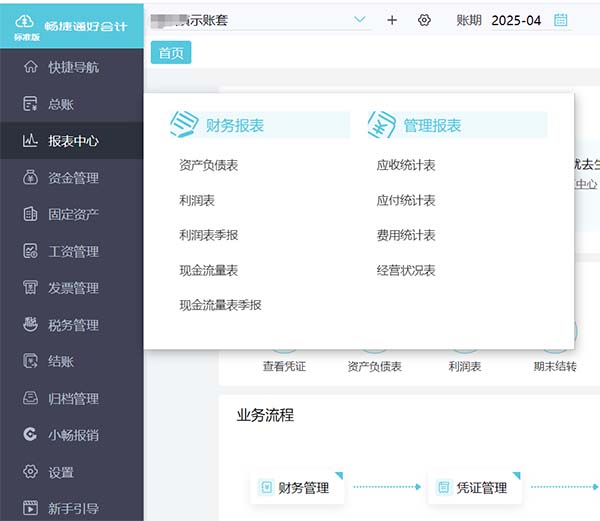Expand the 凭证管理 corner triangle
The height and width of the screenshot is (521, 600).
coord(517,475)
